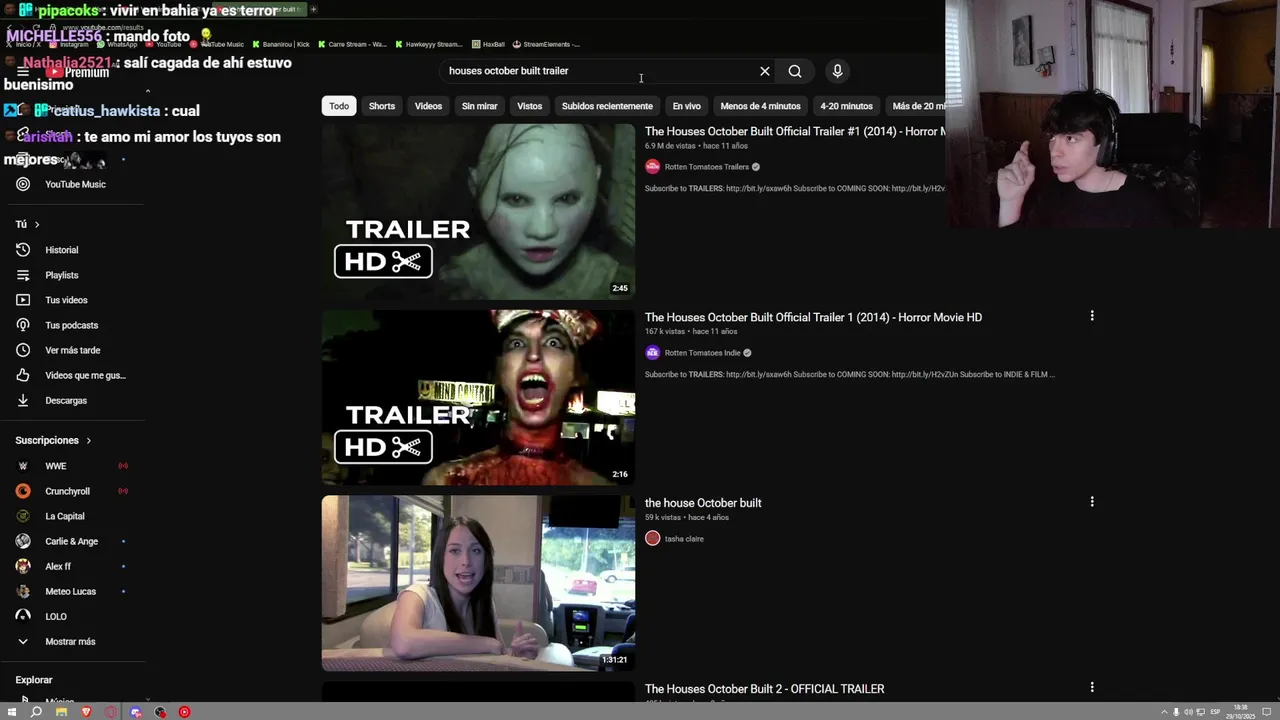Select the Todo filter chip

[x=339, y=106]
